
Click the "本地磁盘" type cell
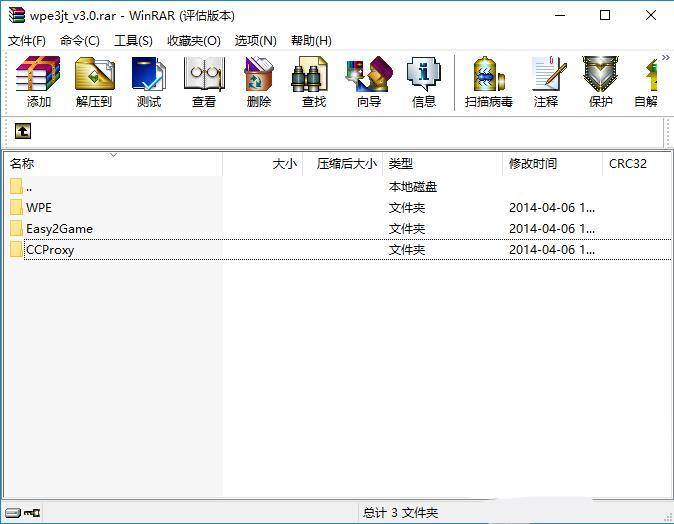click(413, 187)
